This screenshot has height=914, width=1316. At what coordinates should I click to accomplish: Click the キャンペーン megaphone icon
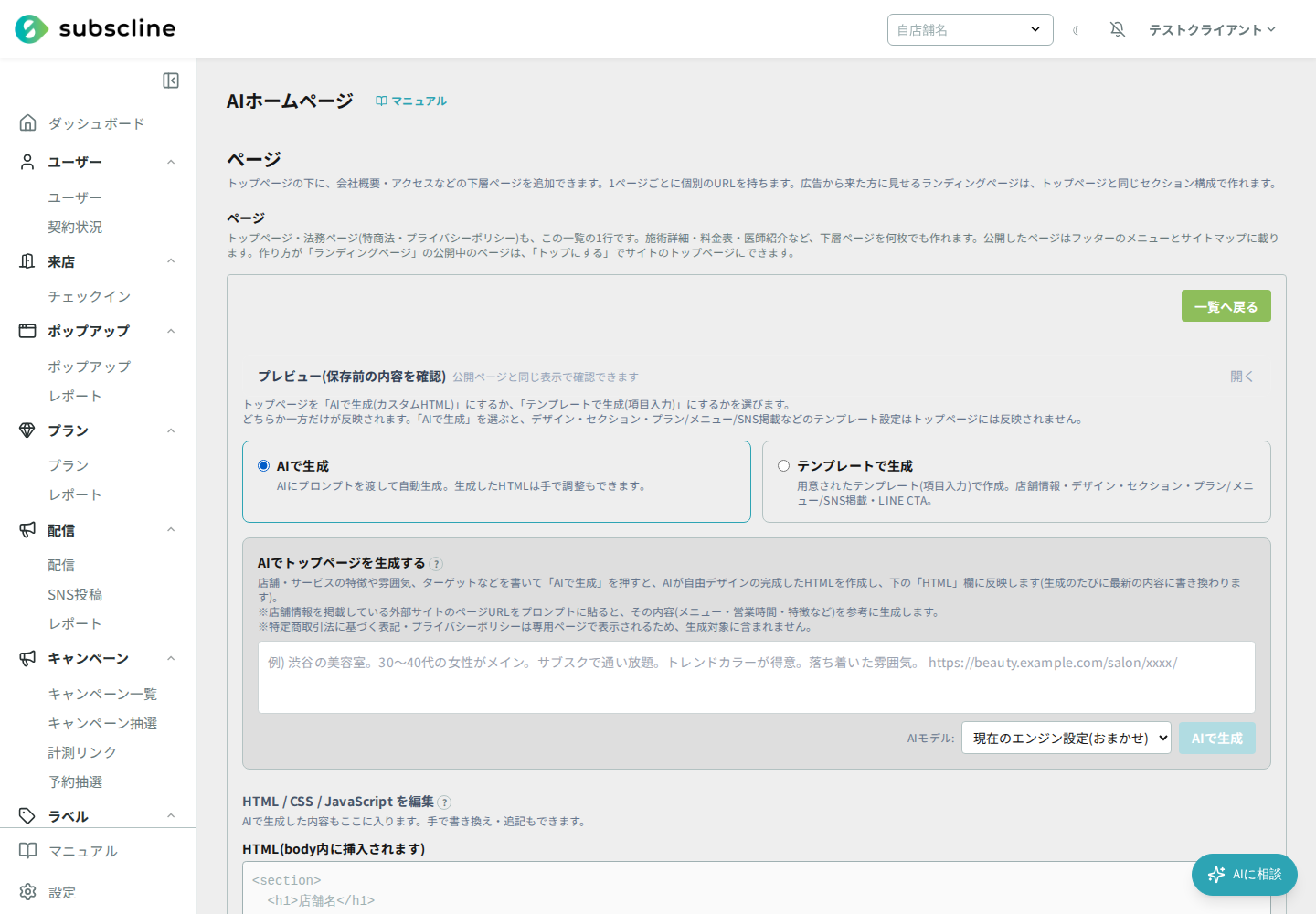(27, 658)
